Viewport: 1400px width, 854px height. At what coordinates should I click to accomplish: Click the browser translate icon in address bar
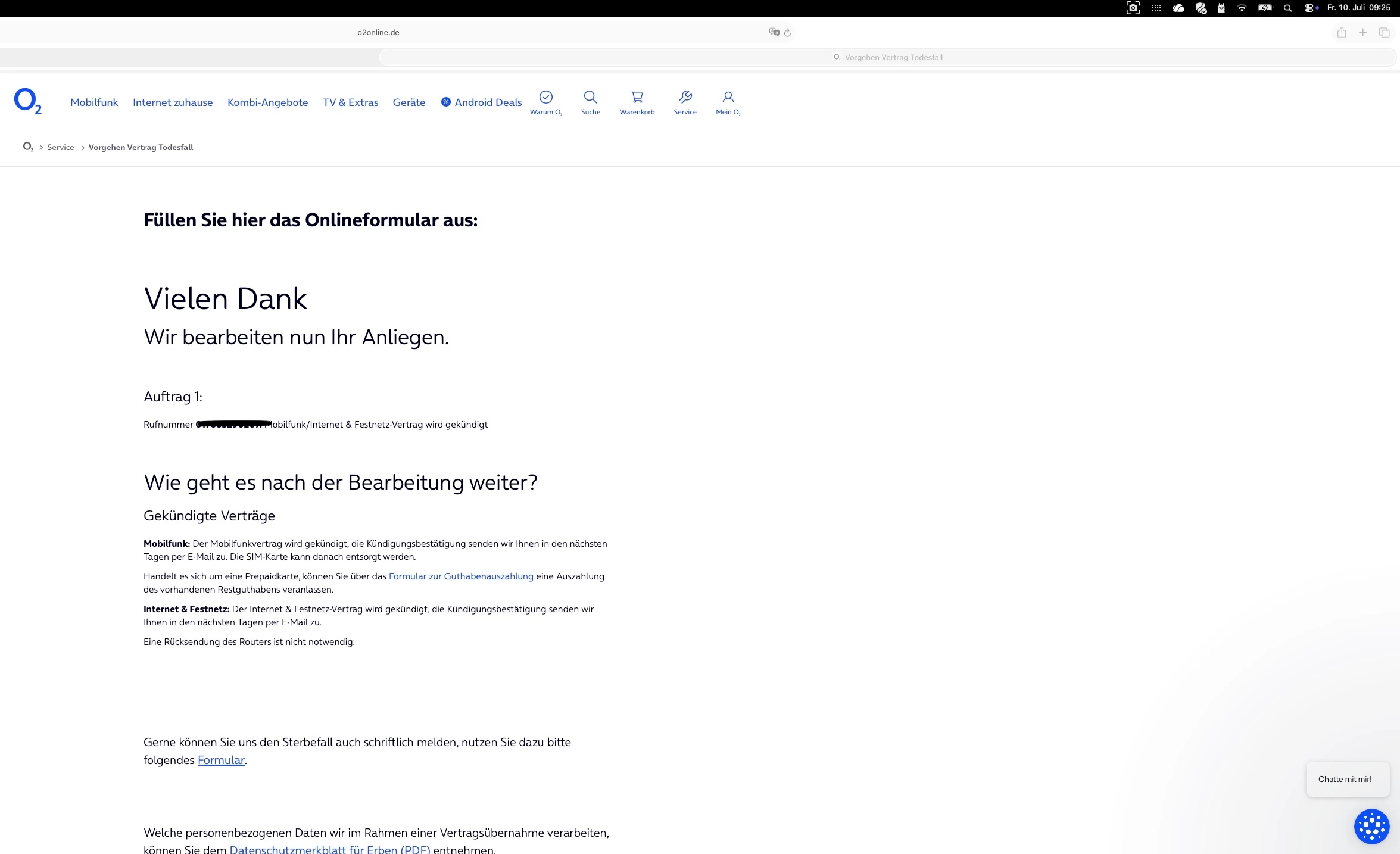pyautogui.click(x=774, y=32)
